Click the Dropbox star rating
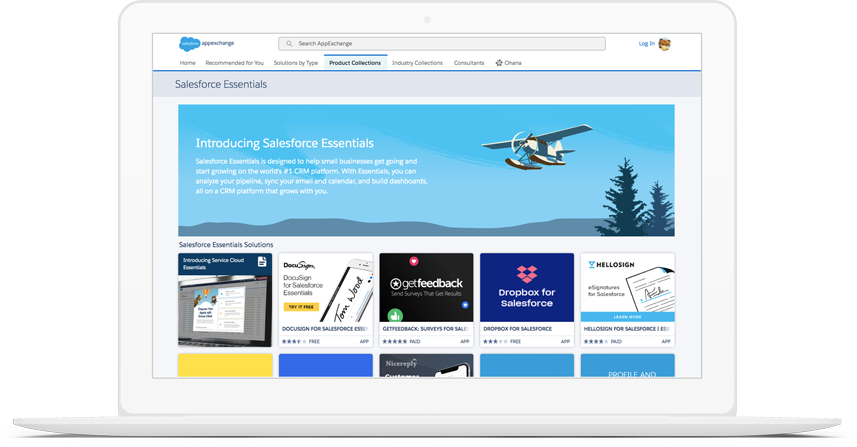857x447 pixels. [495, 342]
